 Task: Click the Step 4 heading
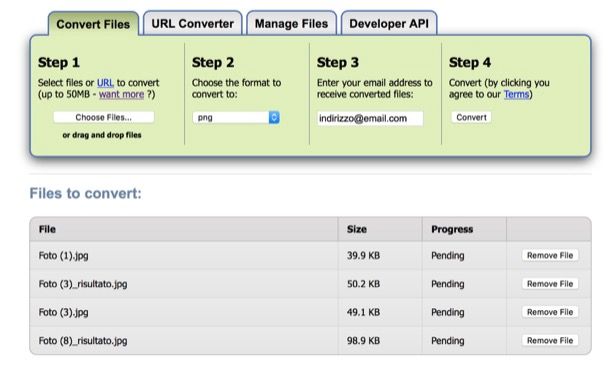(x=470, y=62)
